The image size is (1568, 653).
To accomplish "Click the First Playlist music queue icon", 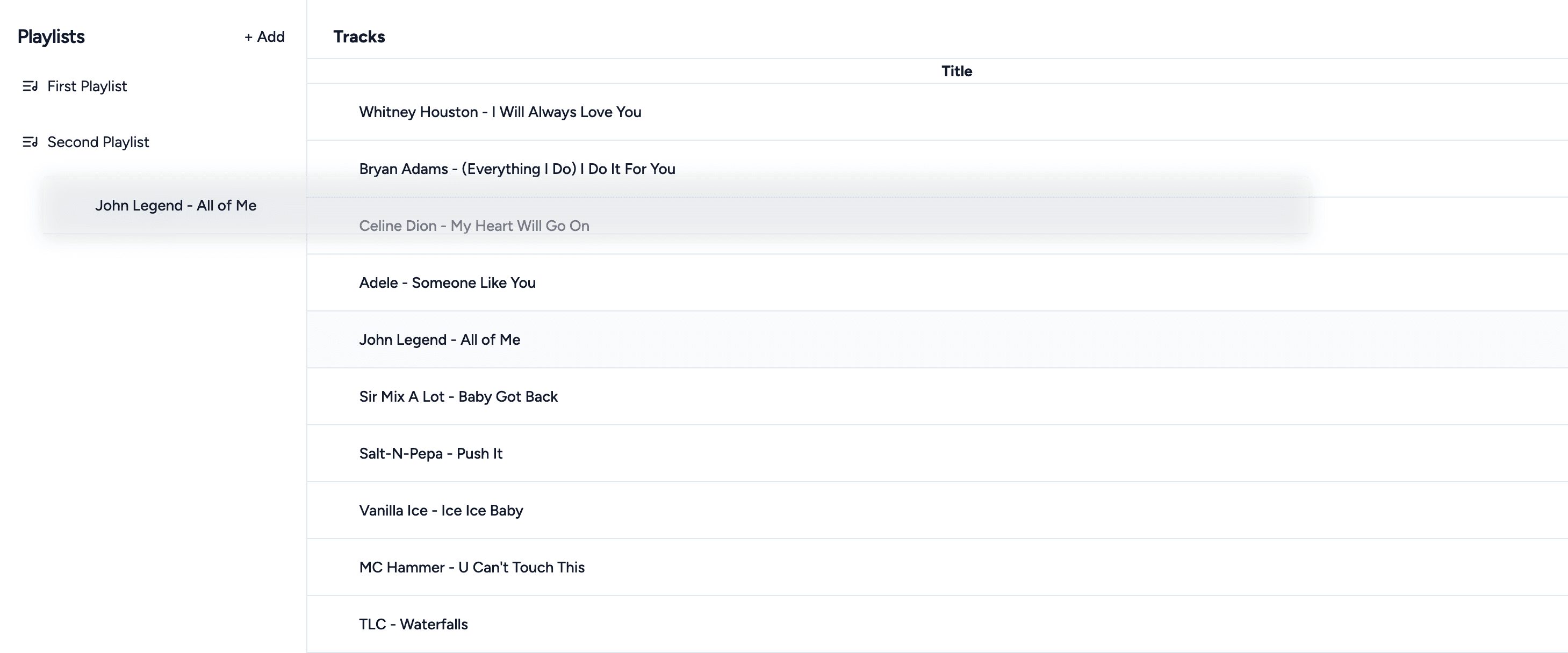I will coord(30,86).
